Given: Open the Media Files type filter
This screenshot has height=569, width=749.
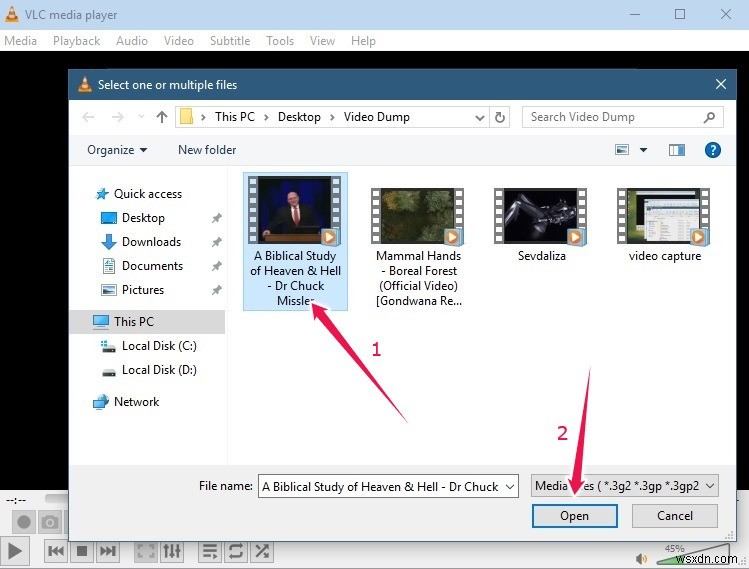Looking at the screenshot, I should 624,486.
